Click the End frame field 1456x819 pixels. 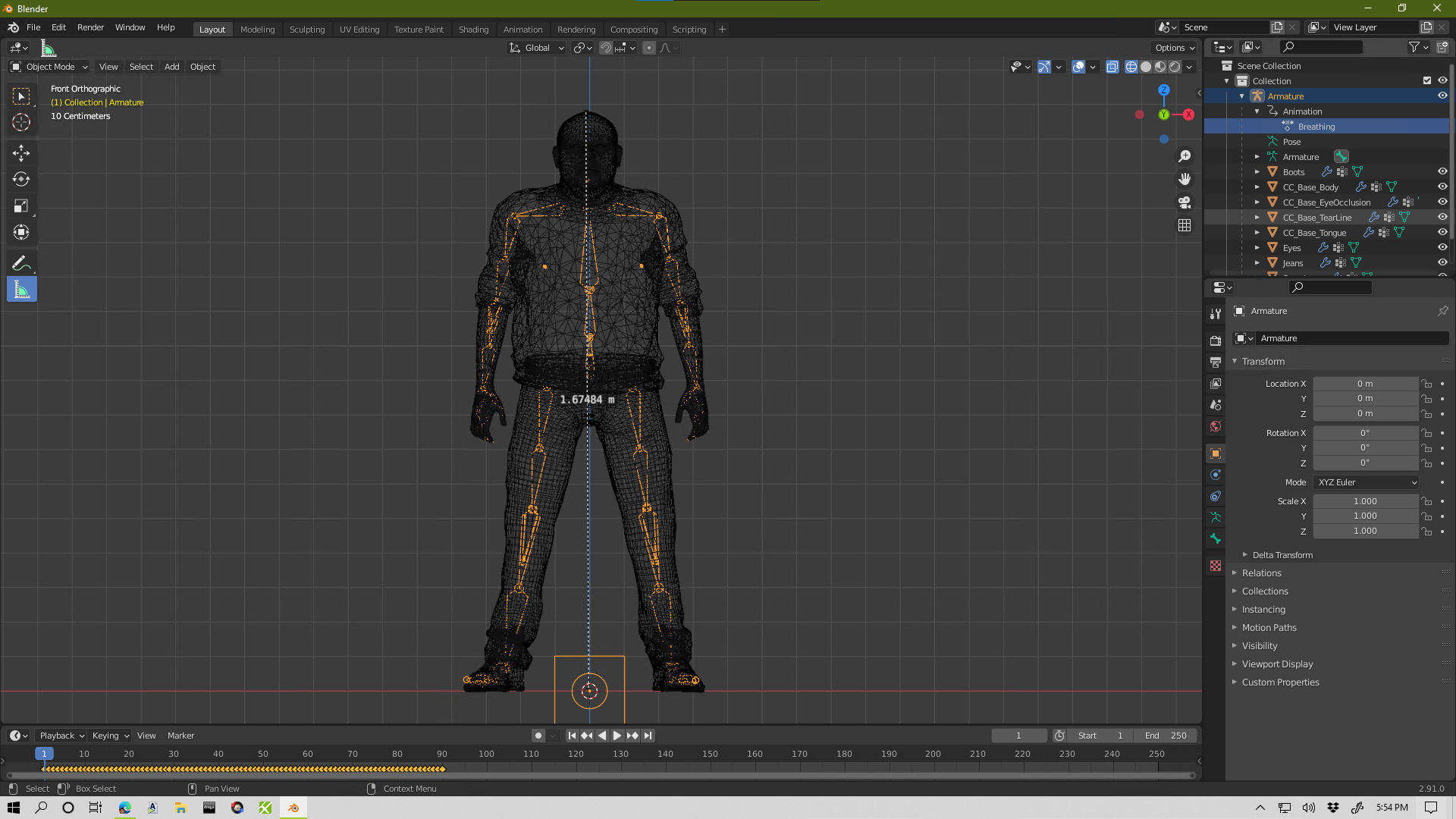(1166, 736)
